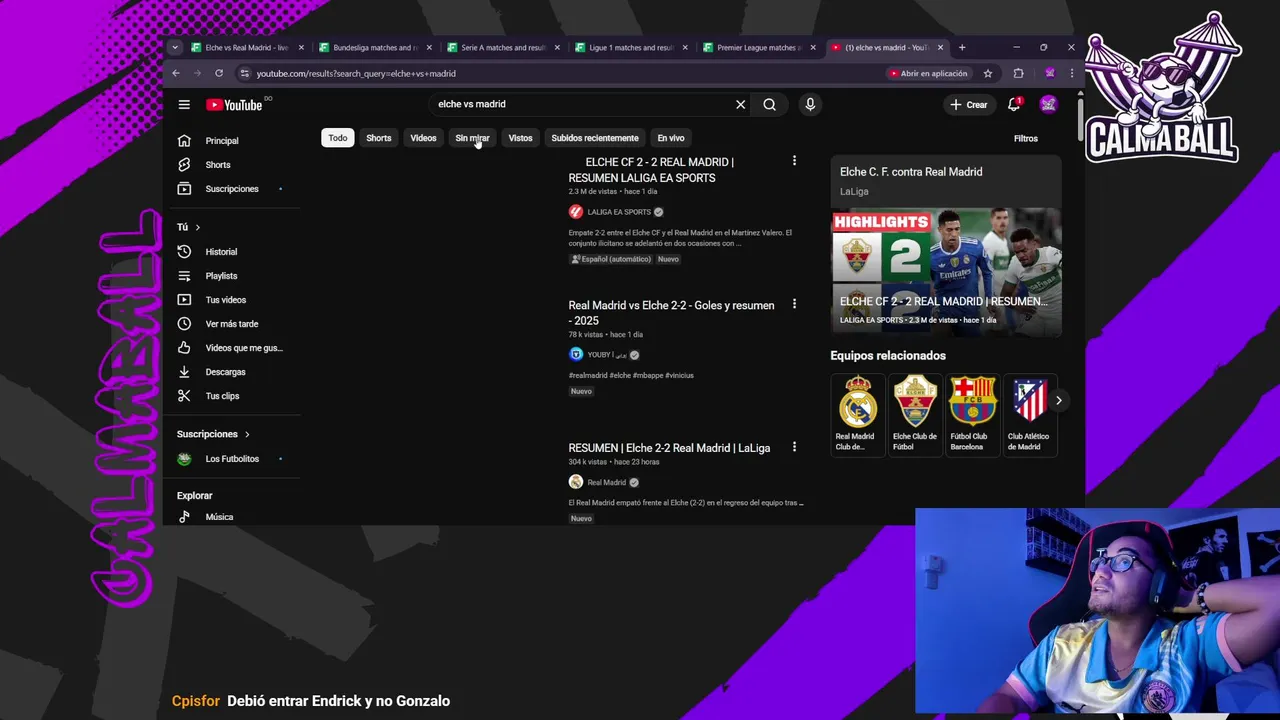This screenshot has height=720, width=1280.
Task: Click the browser address bar URL
Action: click(x=356, y=73)
